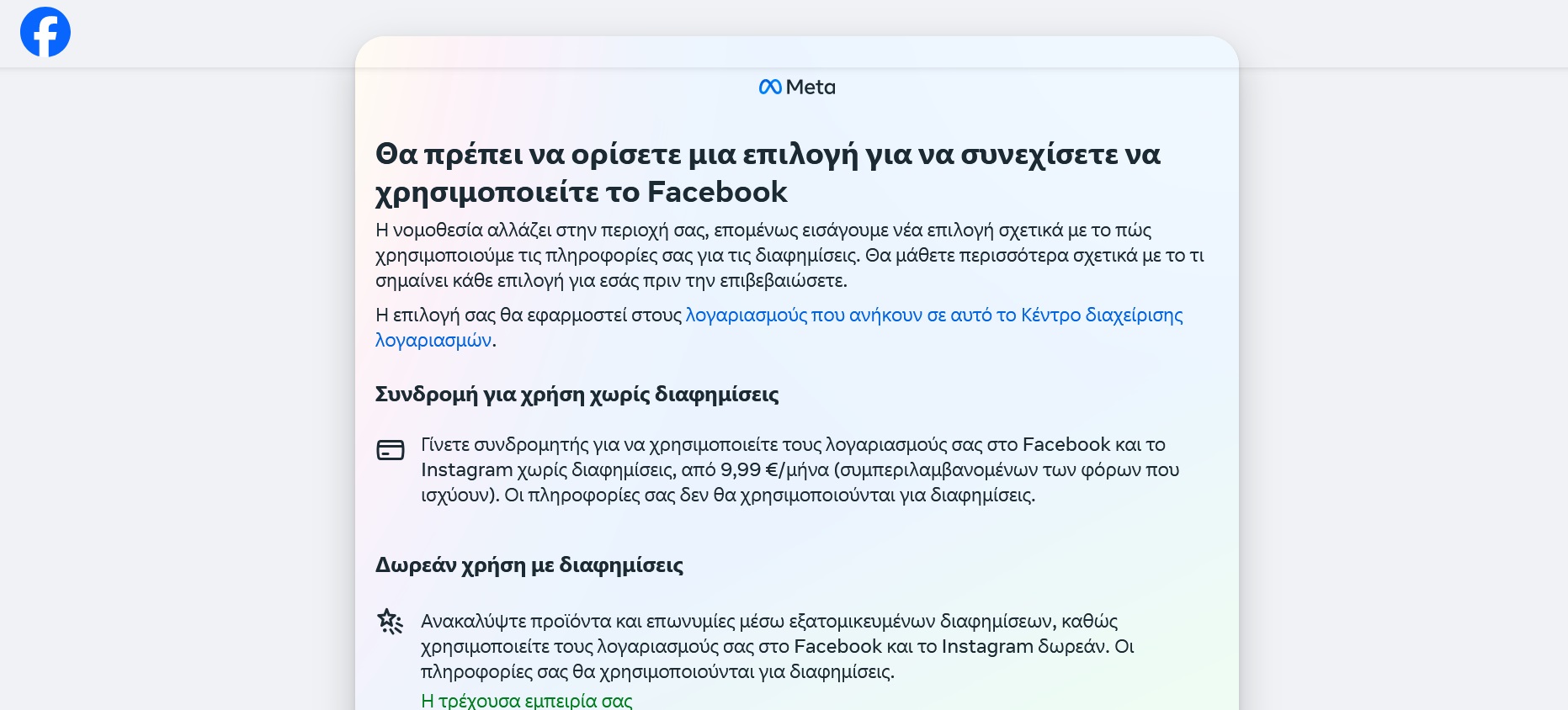The width and height of the screenshot is (1568, 710).
Task: Click the Facebook logo icon
Action: tap(45, 32)
